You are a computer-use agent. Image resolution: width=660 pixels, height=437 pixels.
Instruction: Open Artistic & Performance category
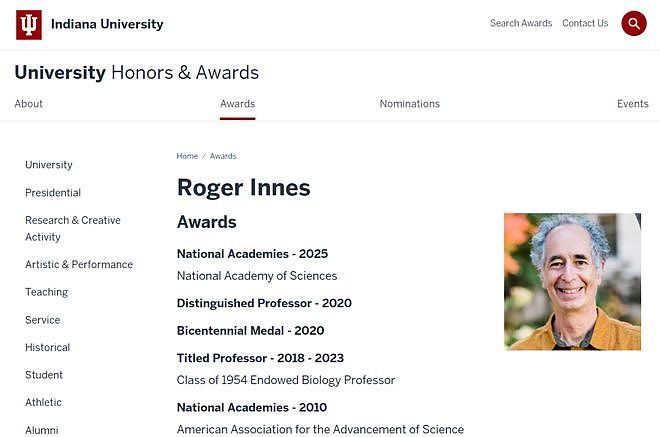tap(79, 264)
